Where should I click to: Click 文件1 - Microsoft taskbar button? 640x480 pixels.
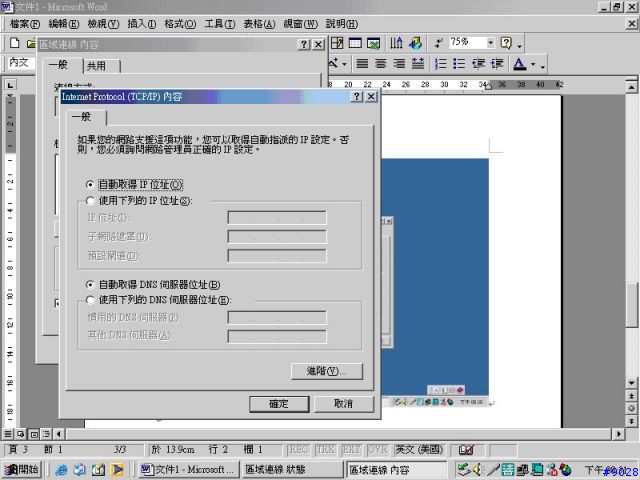(188, 470)
